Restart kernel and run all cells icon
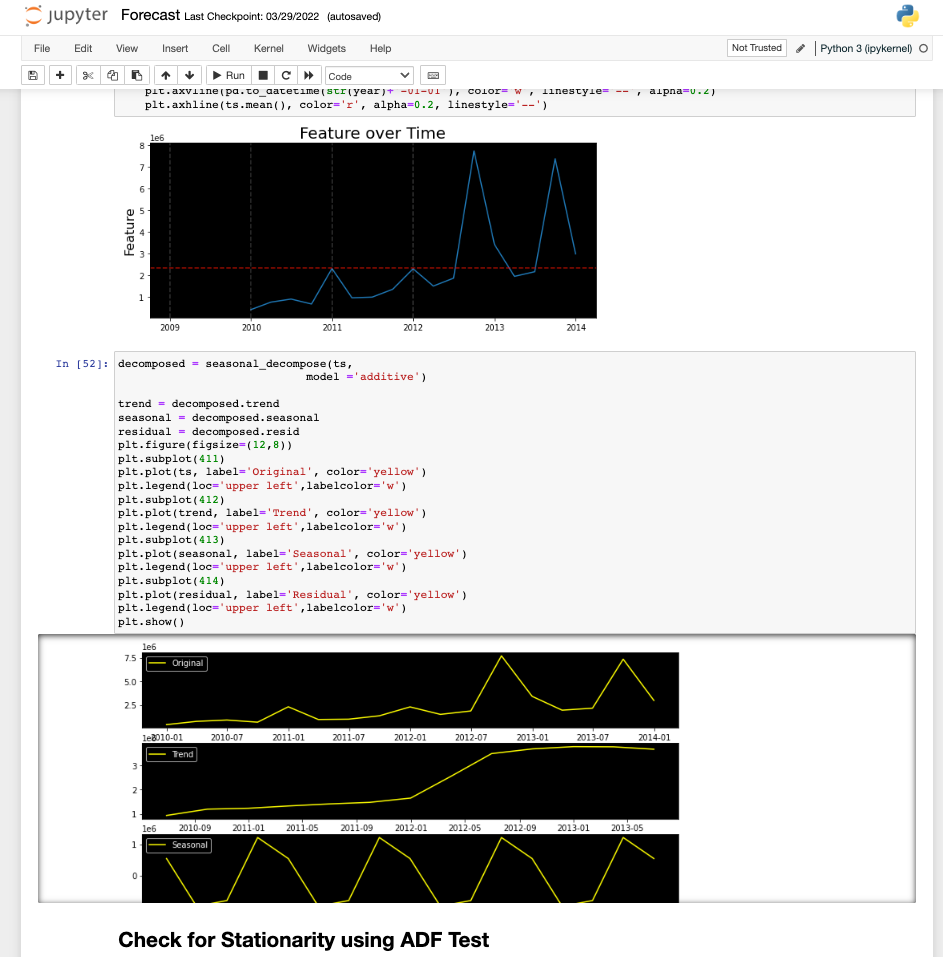Viewport: 943px width, 957px height. [310, 75]
